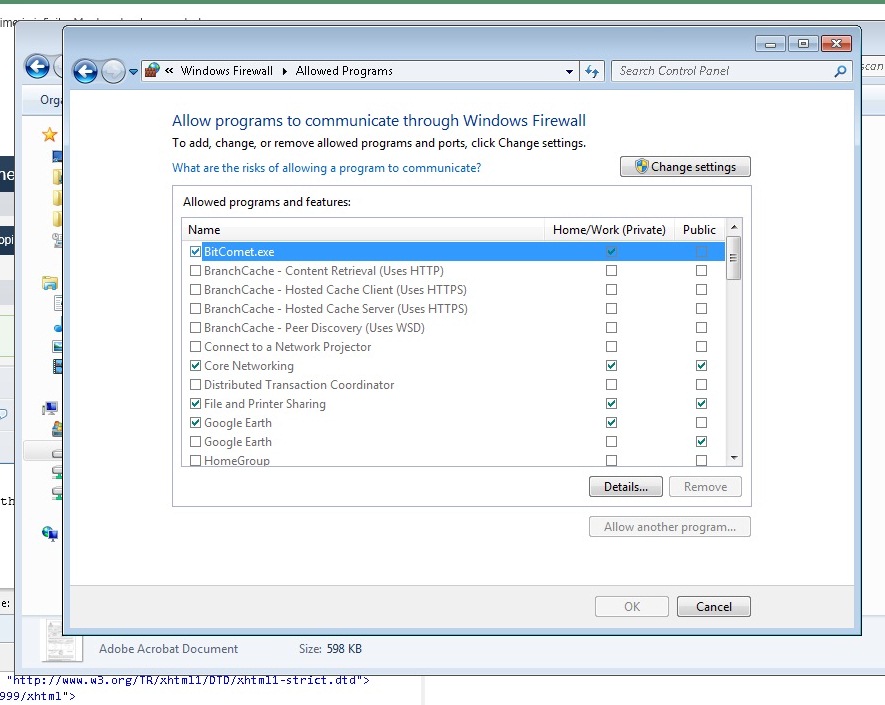This screenshot has height=705, width=885.
Task: Click the list's scroll down arrow
Action: click(x=734, y=458)
